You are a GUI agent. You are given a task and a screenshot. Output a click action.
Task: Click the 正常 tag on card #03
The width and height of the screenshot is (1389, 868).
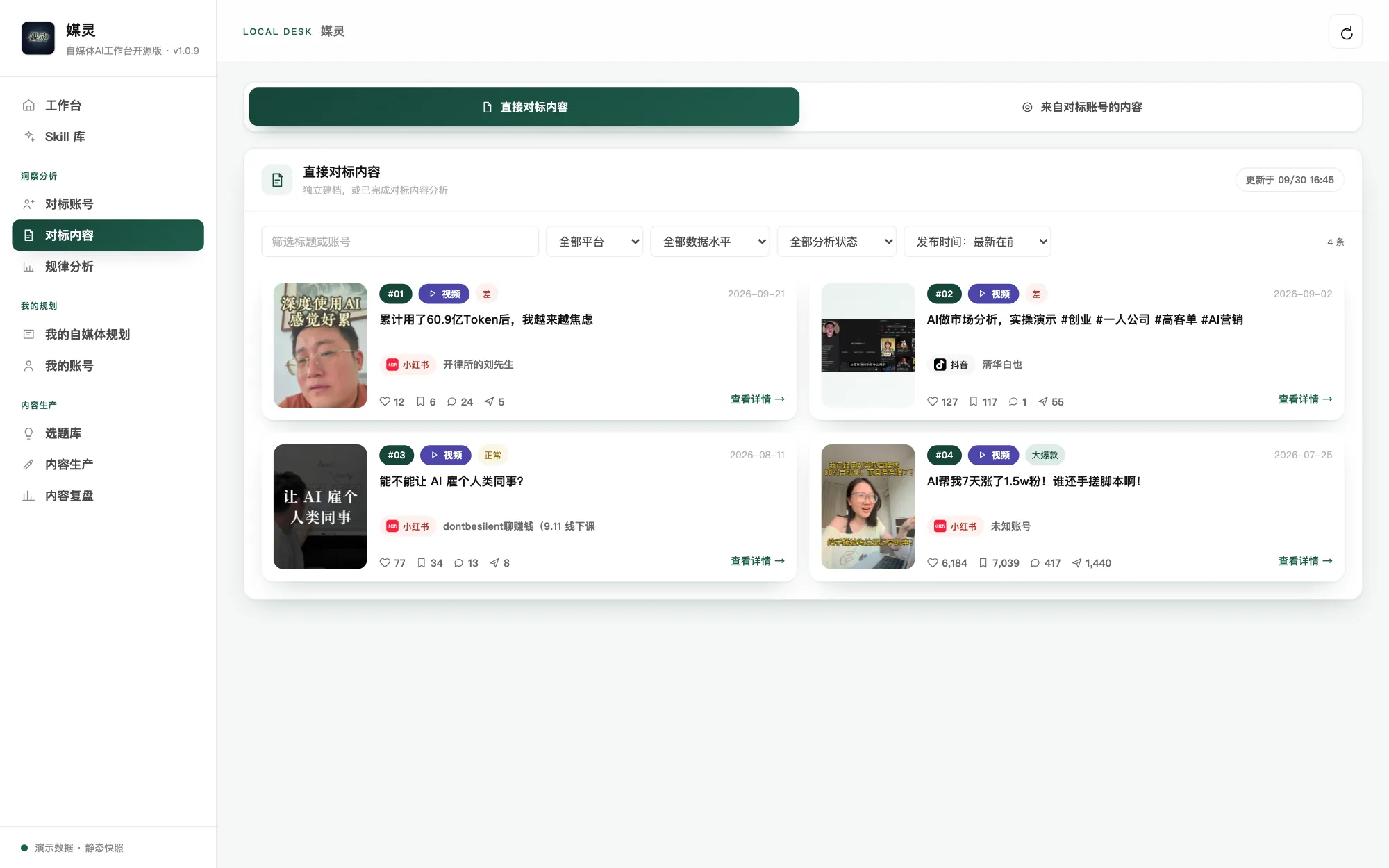point(493,456)
